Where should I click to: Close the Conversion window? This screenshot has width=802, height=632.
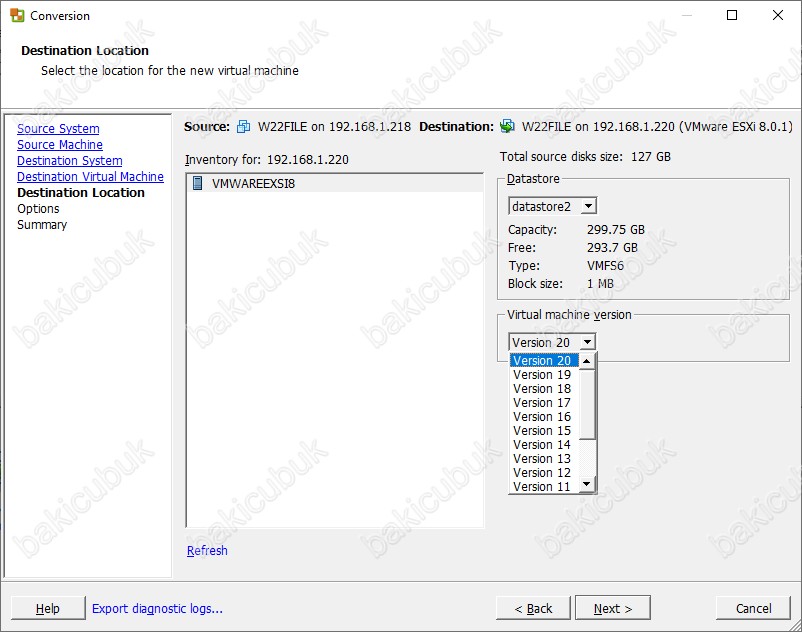point(777,15)
